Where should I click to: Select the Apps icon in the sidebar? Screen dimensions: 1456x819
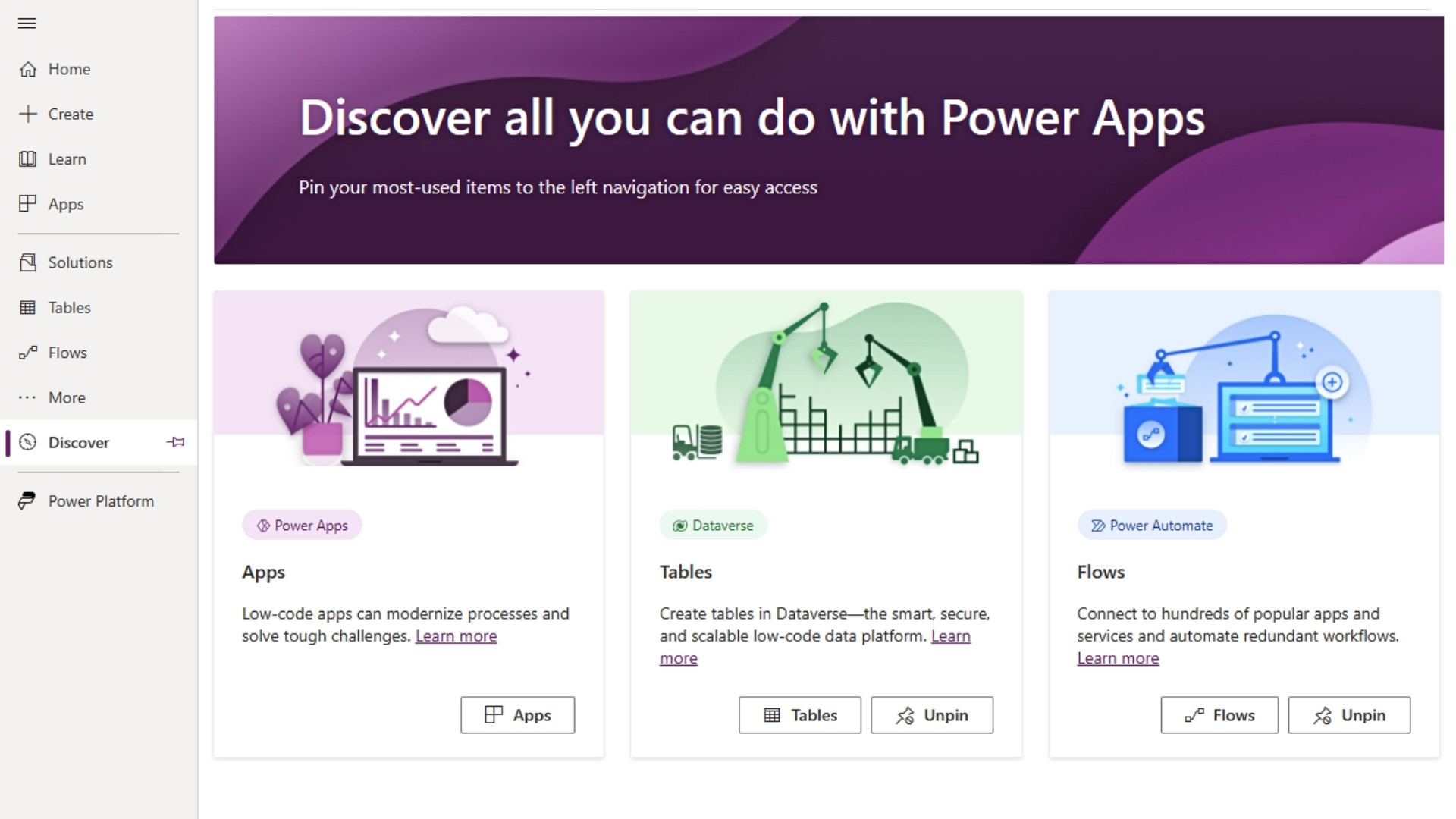(x=28, y=203)
